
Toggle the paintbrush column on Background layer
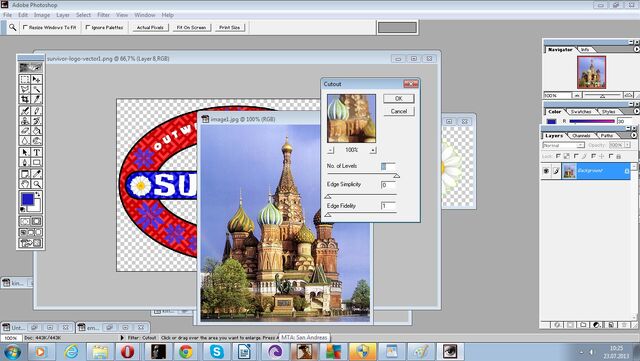(556, 171)
